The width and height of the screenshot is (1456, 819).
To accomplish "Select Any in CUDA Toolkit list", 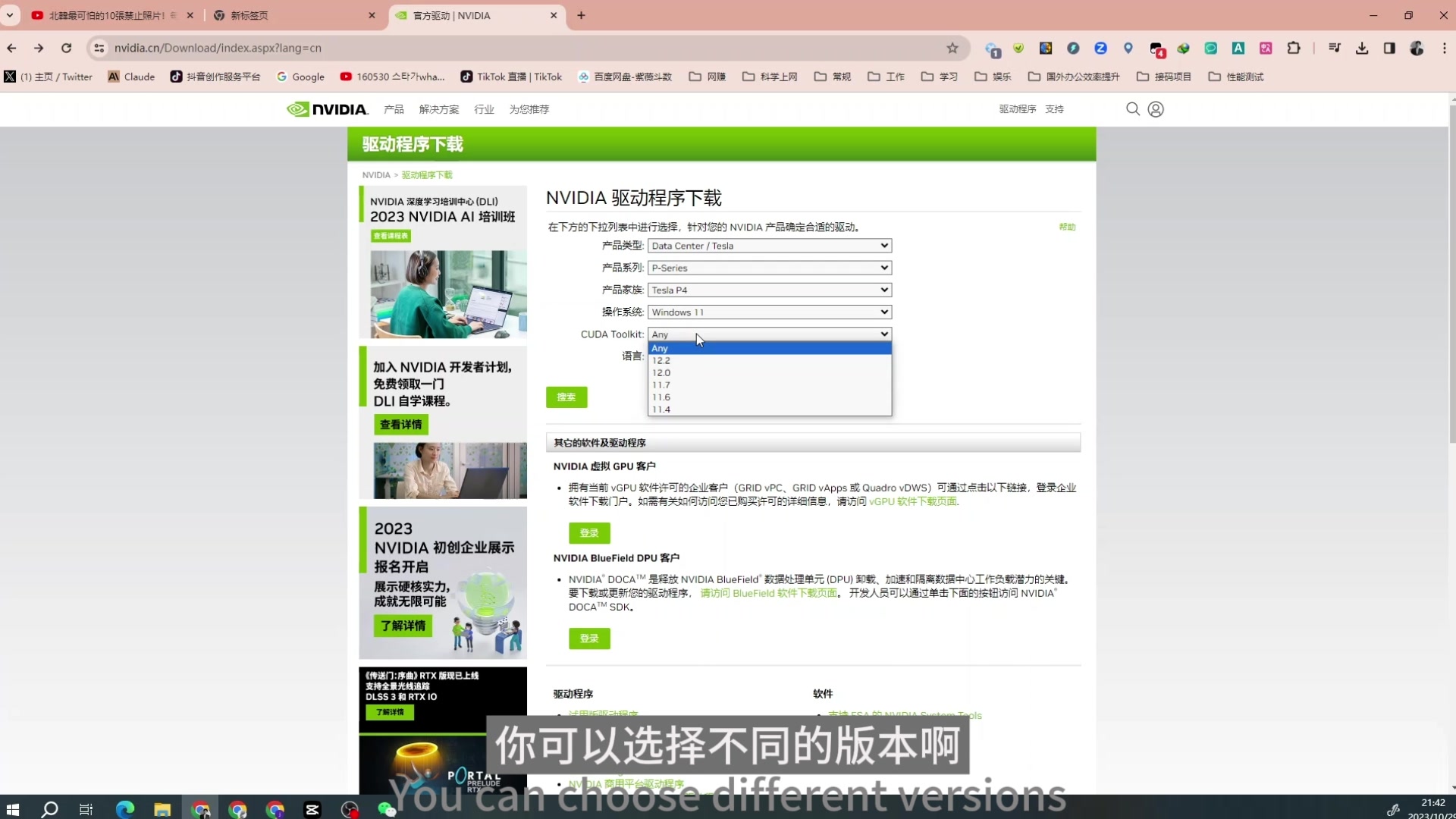I will point(769,348).
